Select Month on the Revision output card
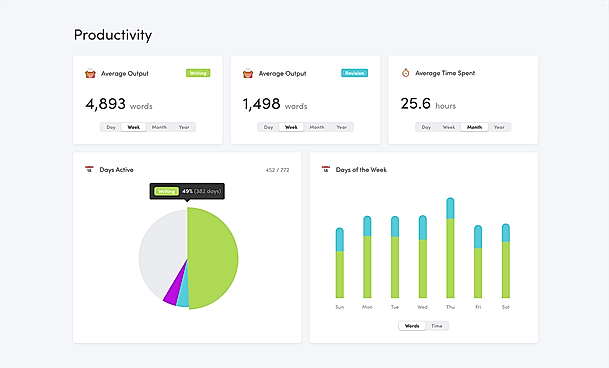The height and width of the screenshot is (368, 609). pos(317,127)
